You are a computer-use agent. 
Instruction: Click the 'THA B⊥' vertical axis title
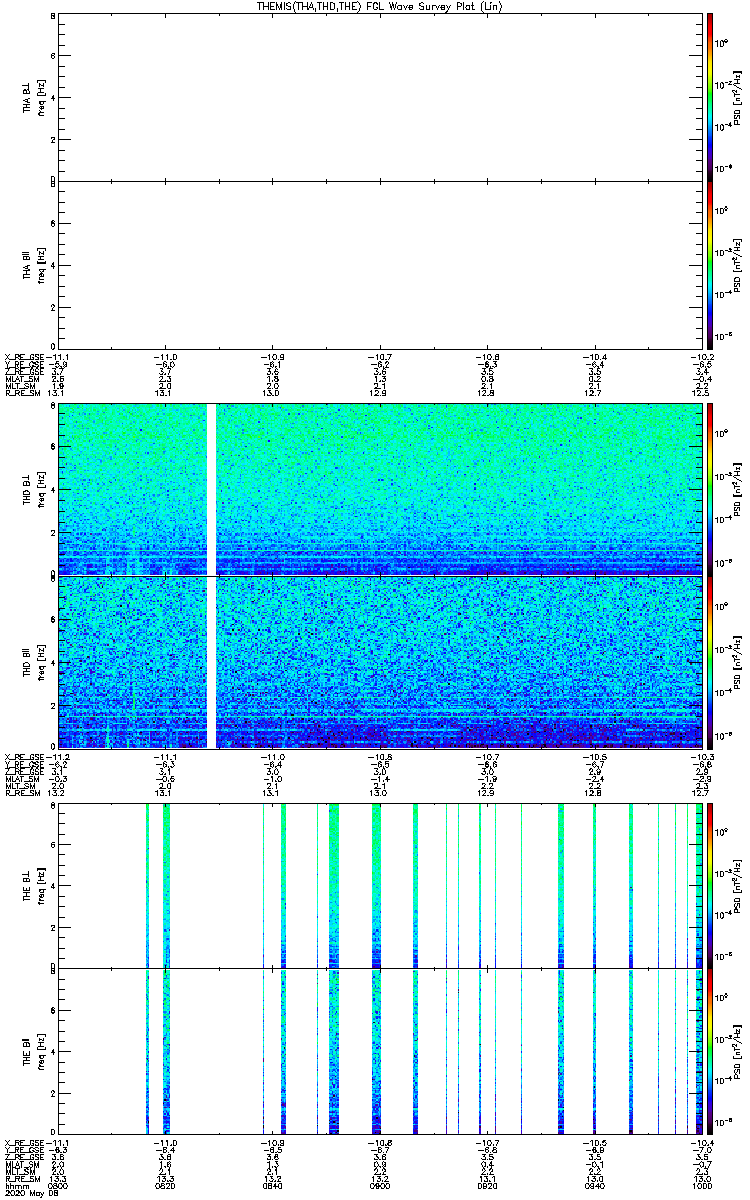click(28, 97)
